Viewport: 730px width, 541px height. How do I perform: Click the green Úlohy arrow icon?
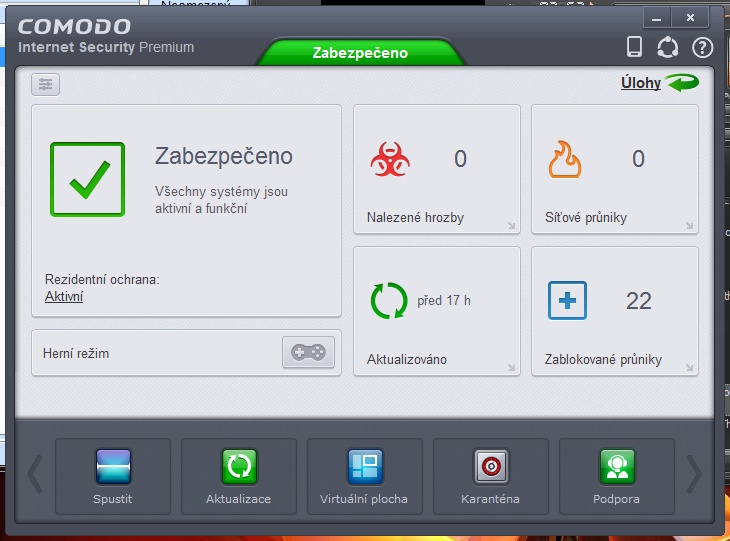tap(682, 82)
